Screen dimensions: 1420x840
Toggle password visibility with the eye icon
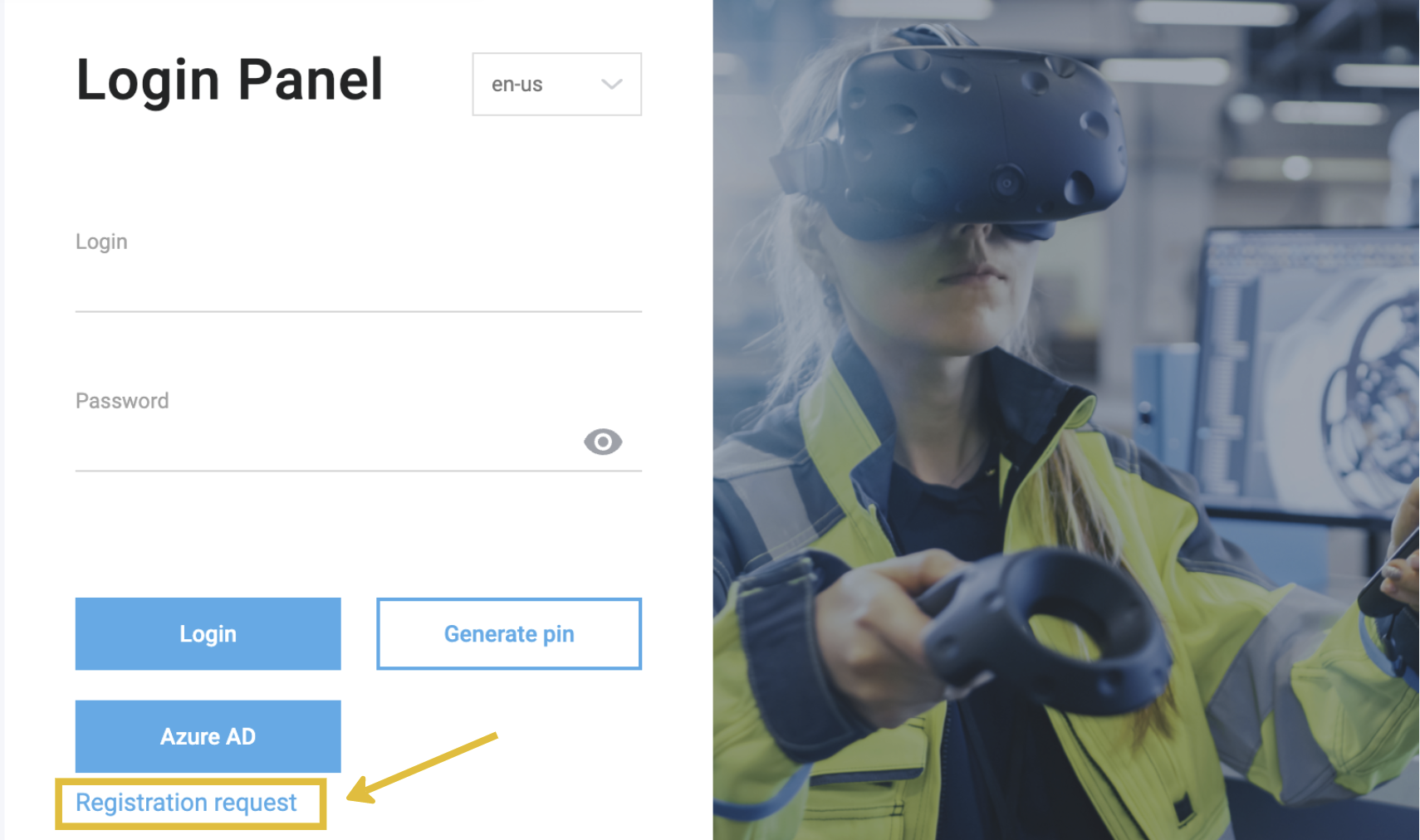point(602,442)
